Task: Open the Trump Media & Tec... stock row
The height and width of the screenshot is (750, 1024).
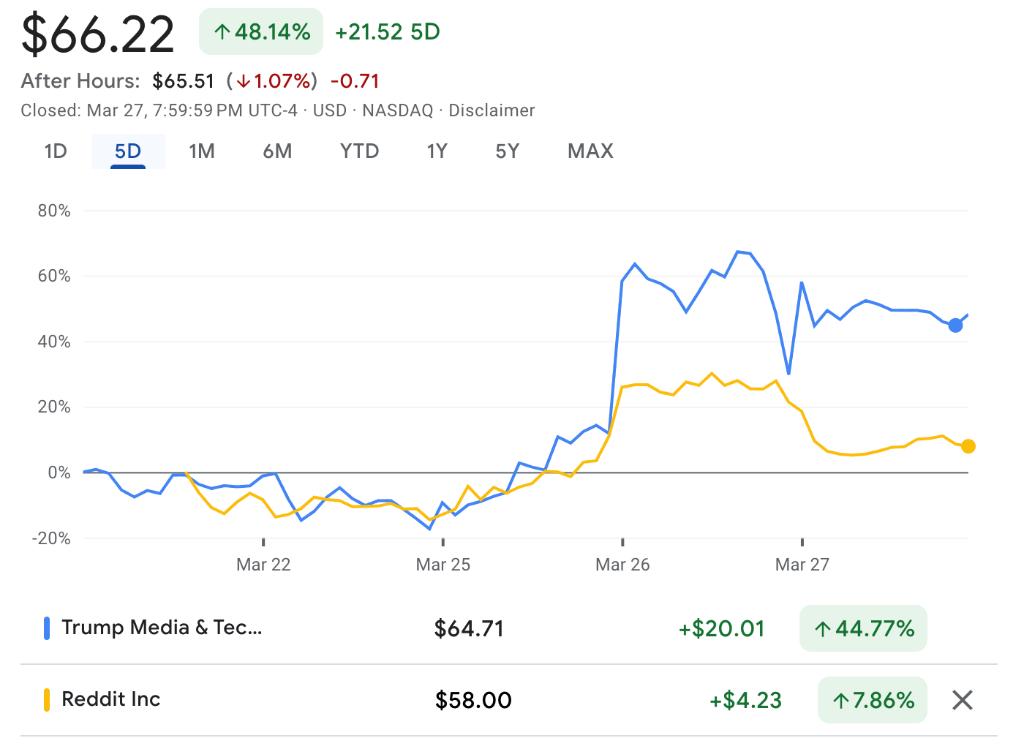Action: [x=162, y=628]
